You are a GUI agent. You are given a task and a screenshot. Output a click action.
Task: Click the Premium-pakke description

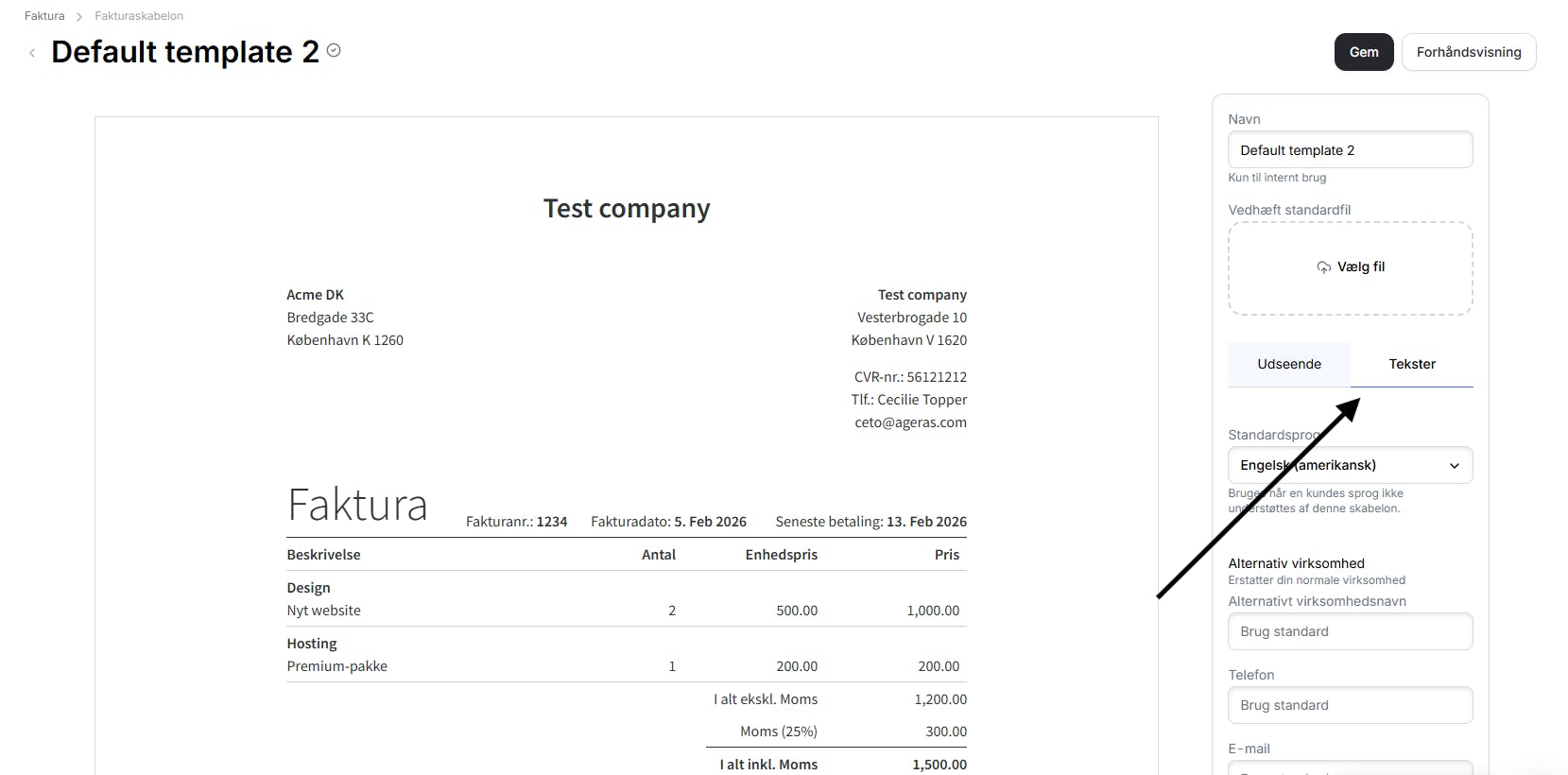point(337,666)
